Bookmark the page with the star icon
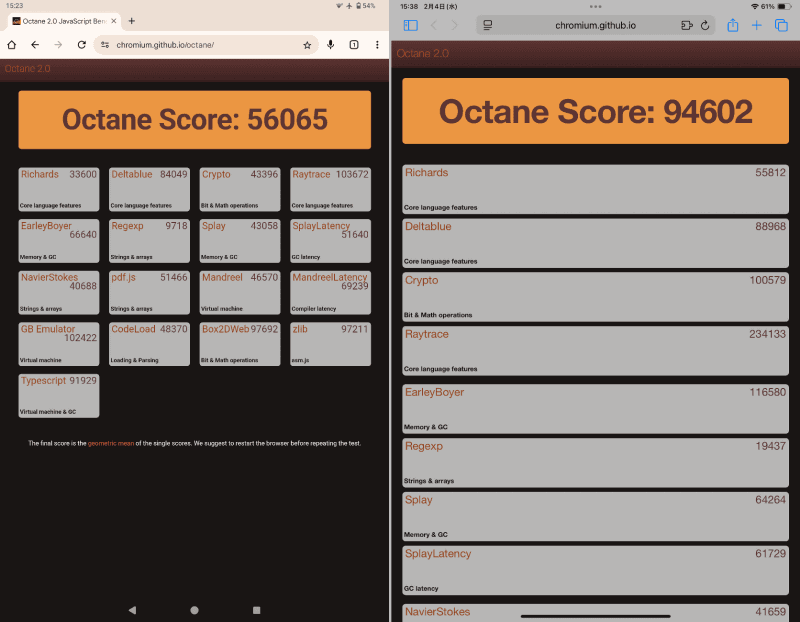 [308, 45]
